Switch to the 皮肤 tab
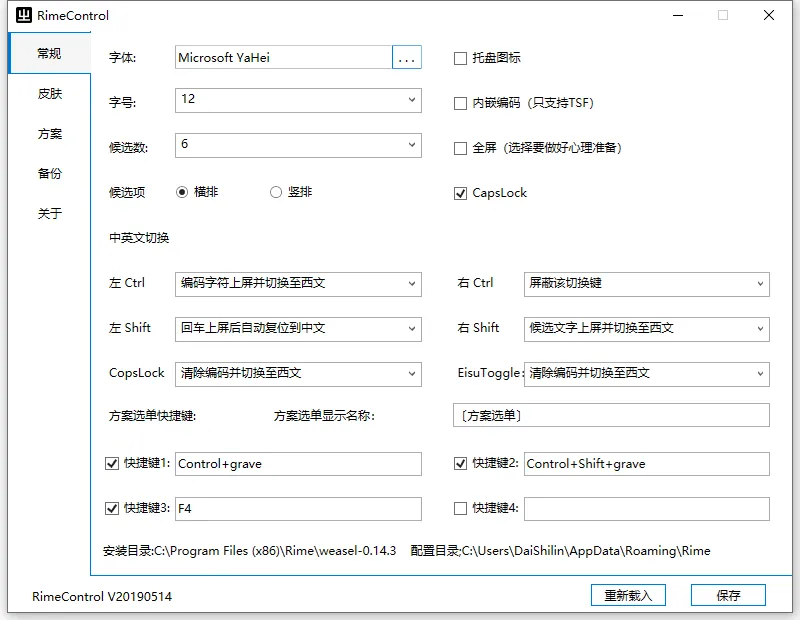Screen dimensions: 800x620 (50, 94)
